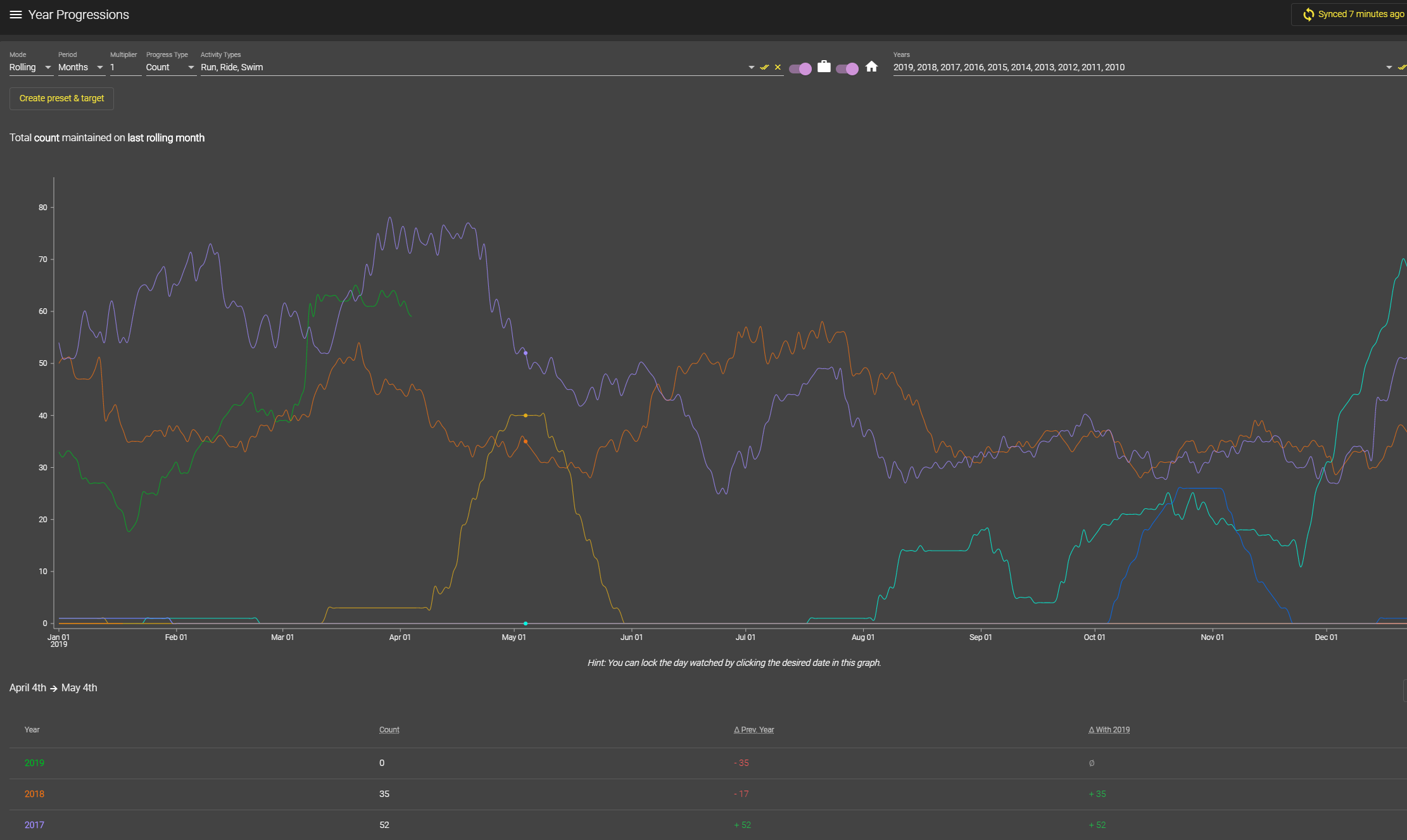Select the briefcase commute filter icon
Screen dimensions: 1407x840
tap(824, 66)
